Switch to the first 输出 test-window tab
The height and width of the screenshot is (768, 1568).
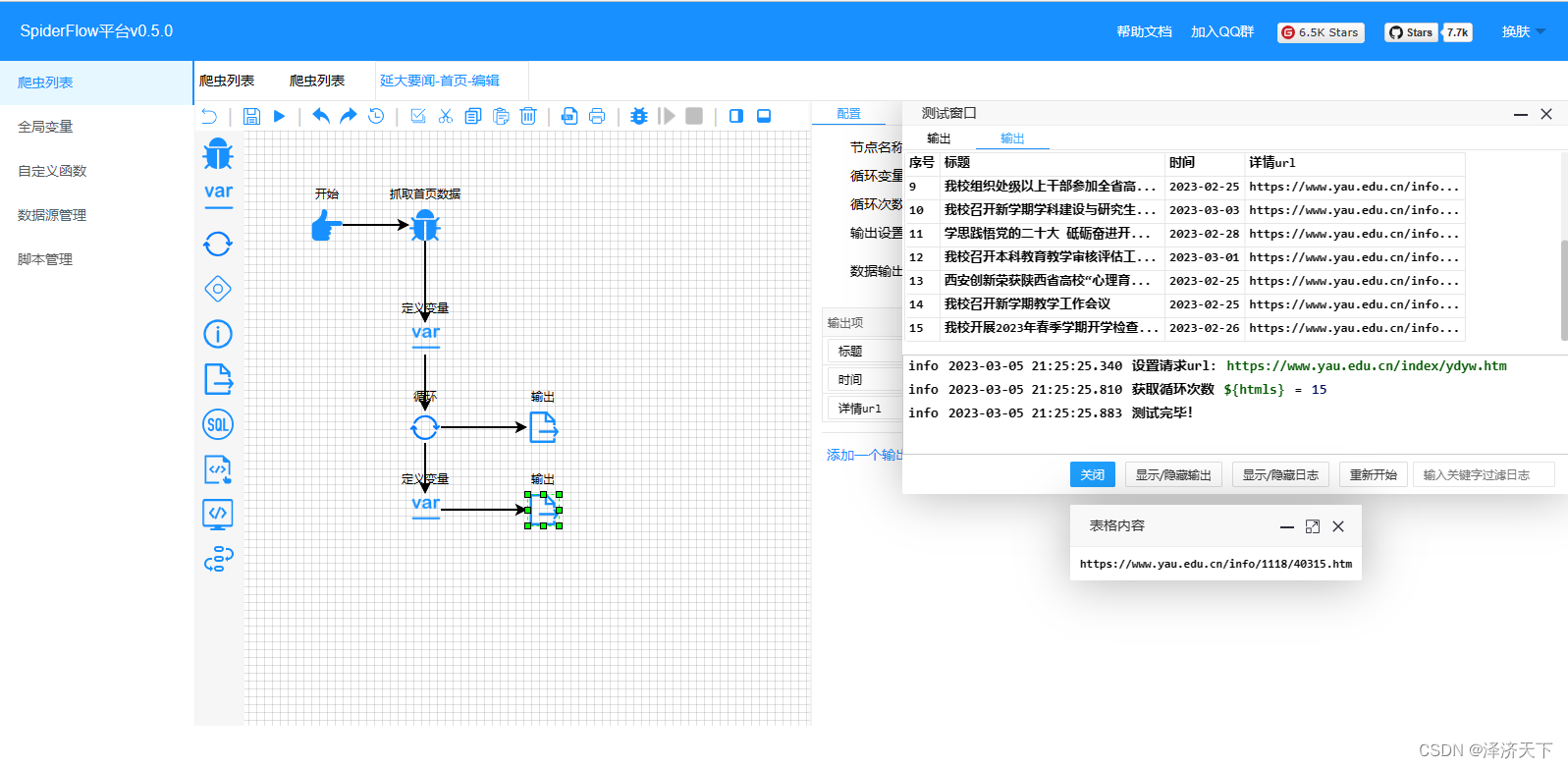[x=939, y=138]
